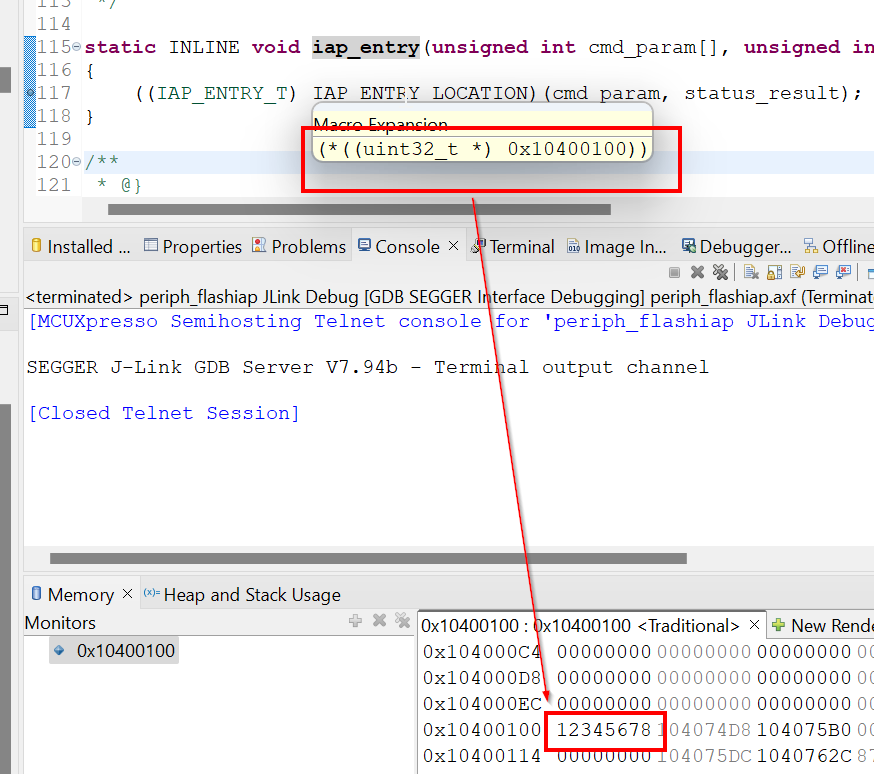The height and width of the screenshot is (774, 874).
Task: Click the Terminate (stop) console icon
Action: (x=674, y=272)
